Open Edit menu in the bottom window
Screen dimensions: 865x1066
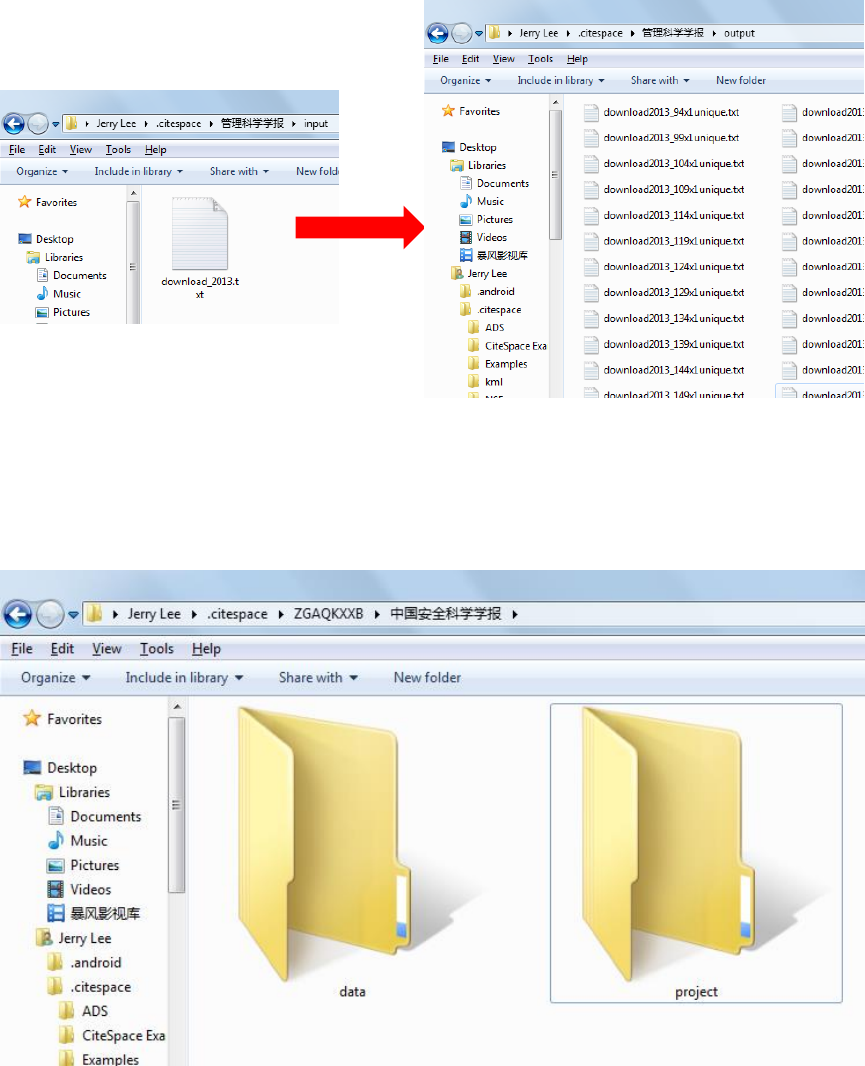(62, 649)
